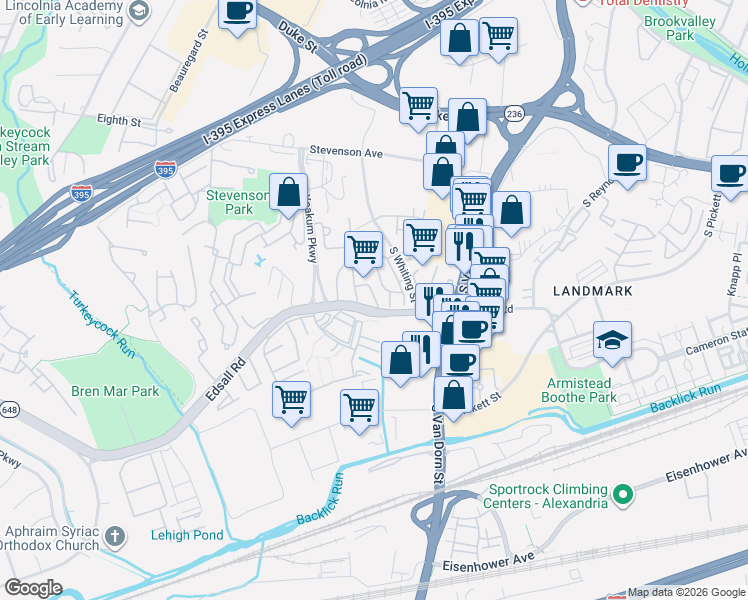Click the shopping bag marker at Stevenson Ave end

442,173
